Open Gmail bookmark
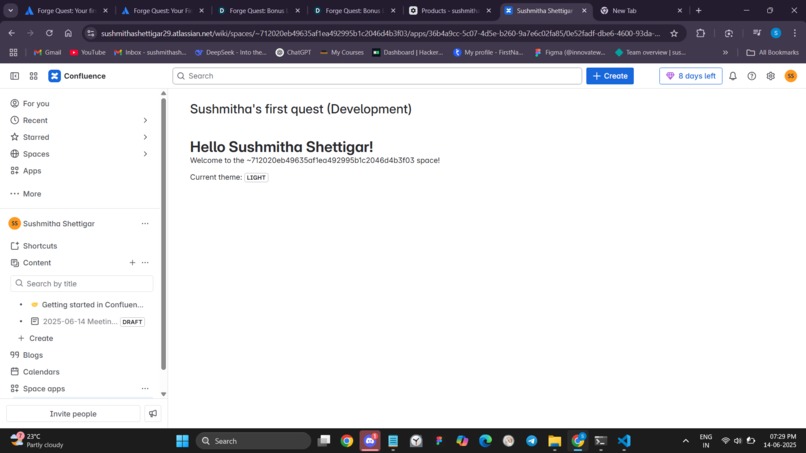 [47, 52]
